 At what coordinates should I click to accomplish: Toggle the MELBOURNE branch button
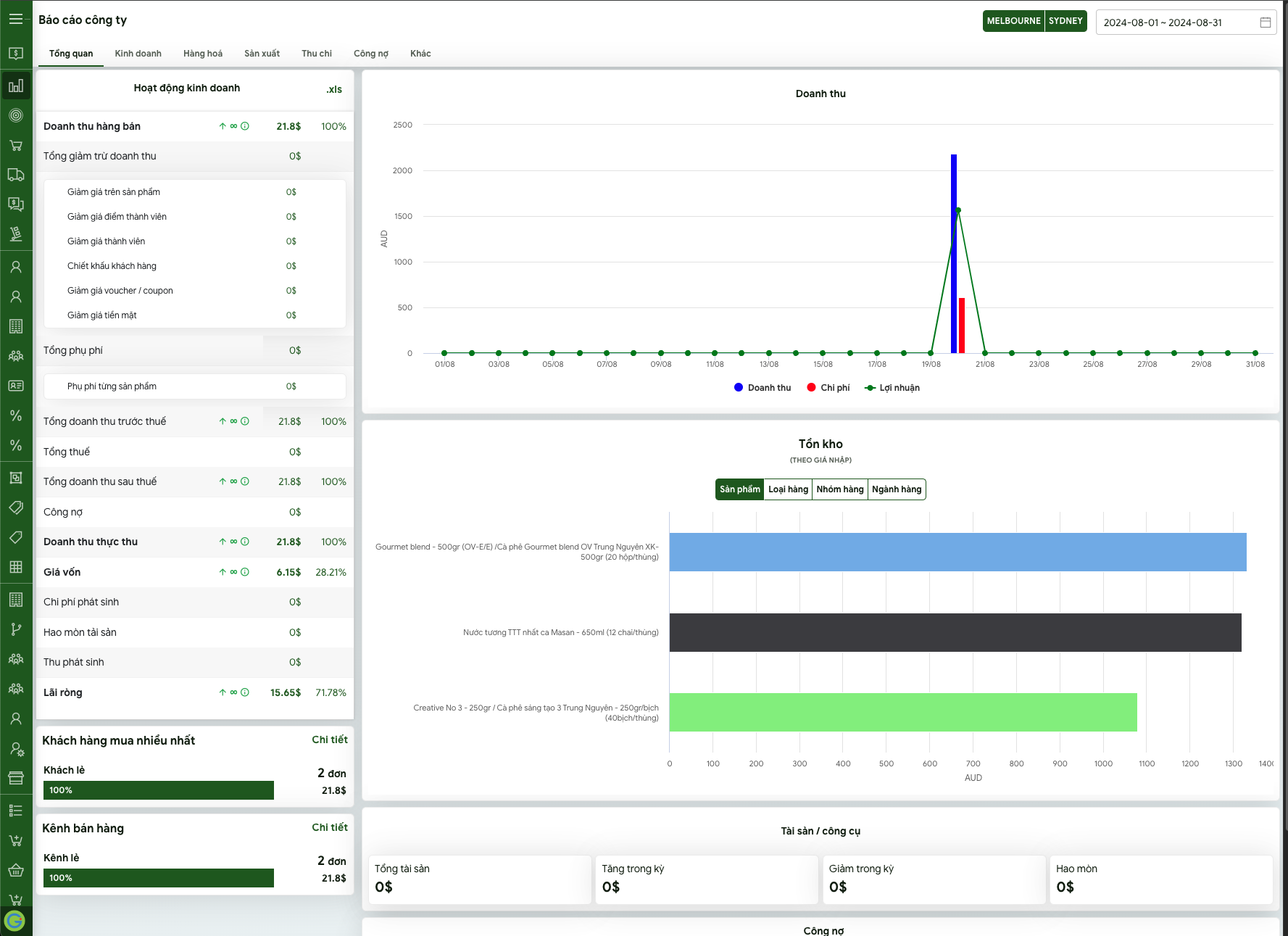(x=1013, y=21)
